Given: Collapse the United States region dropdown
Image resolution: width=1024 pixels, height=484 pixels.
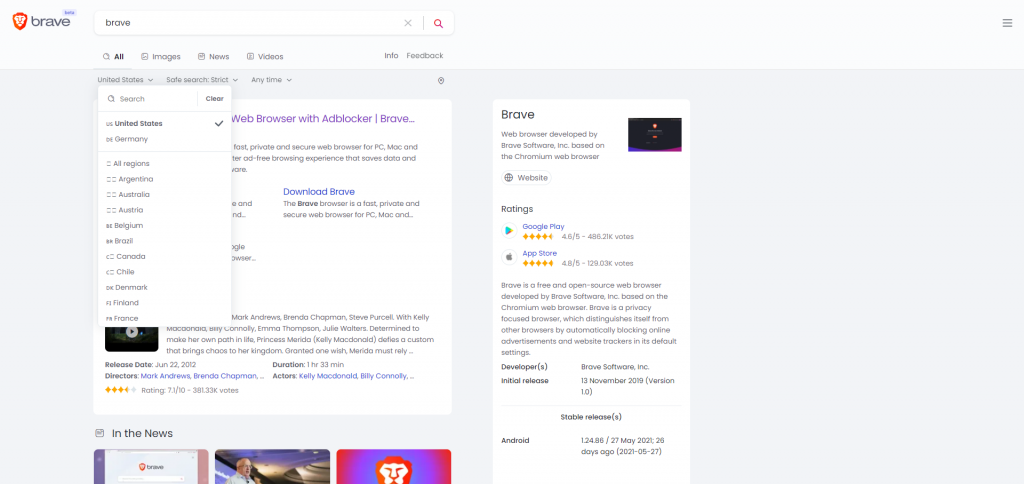Looking at the screenshot, I should [x=125, y=80].
